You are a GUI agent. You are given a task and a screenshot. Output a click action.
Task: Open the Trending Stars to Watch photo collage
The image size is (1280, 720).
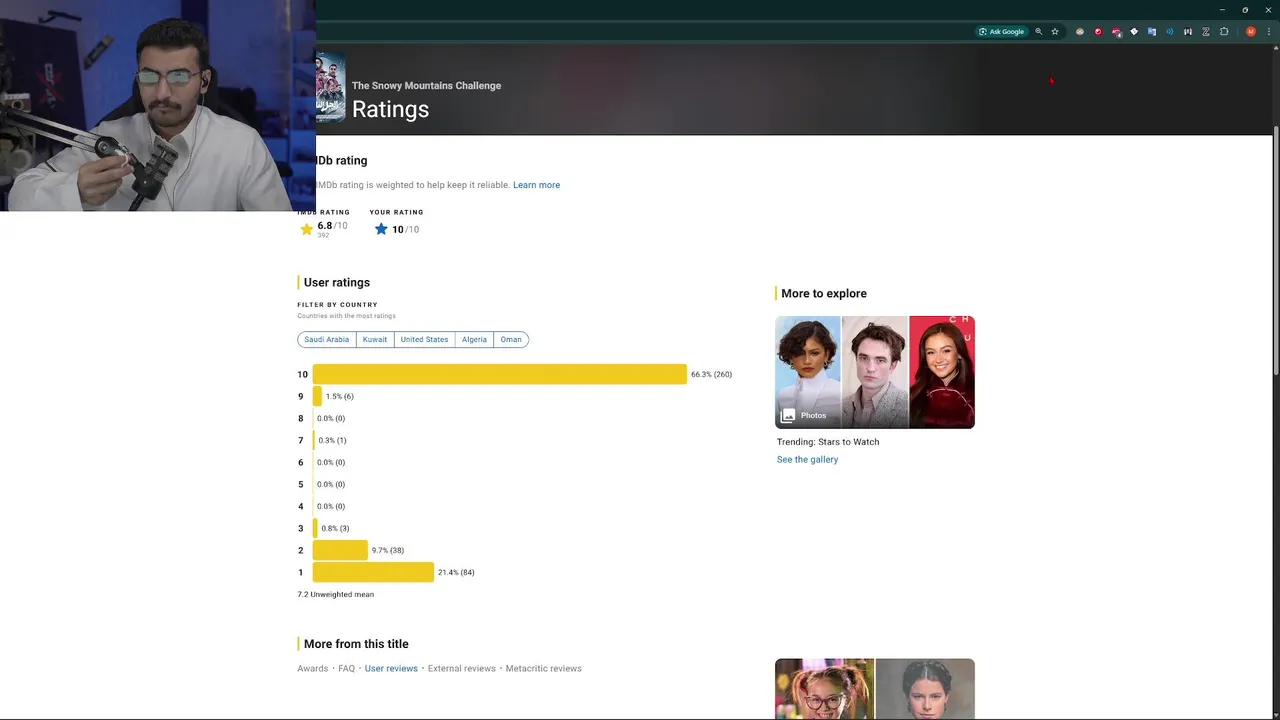(875, 372)
